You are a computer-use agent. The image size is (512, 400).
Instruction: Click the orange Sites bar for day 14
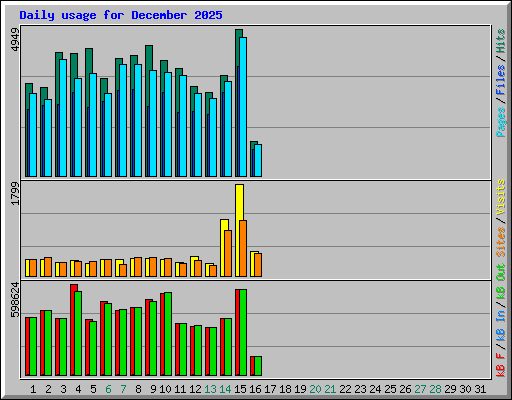(x=228, y=253)
